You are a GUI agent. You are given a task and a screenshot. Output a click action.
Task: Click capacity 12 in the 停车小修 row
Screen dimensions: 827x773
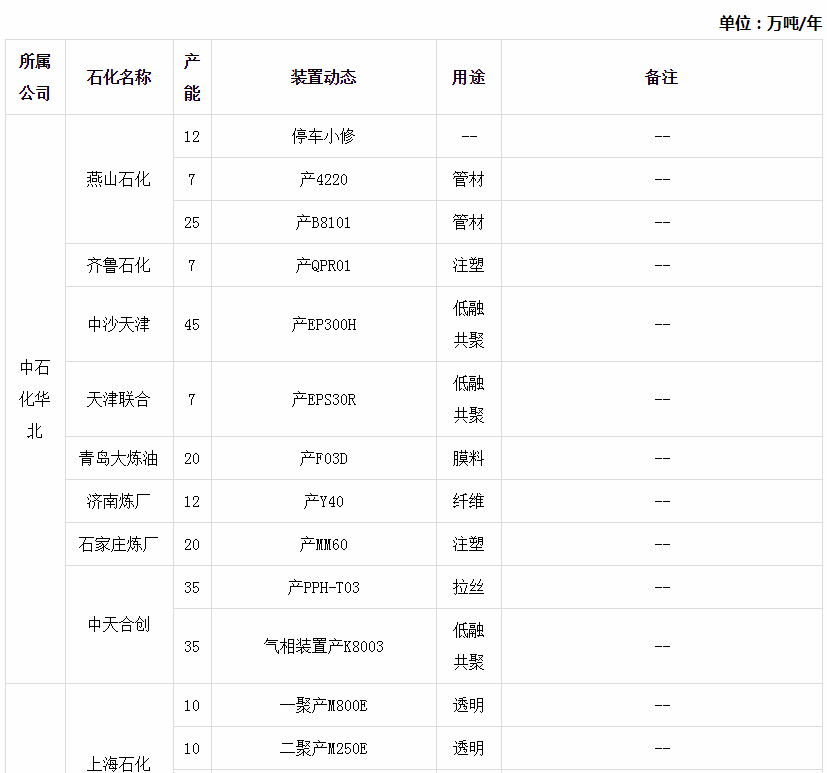[192, 137]
